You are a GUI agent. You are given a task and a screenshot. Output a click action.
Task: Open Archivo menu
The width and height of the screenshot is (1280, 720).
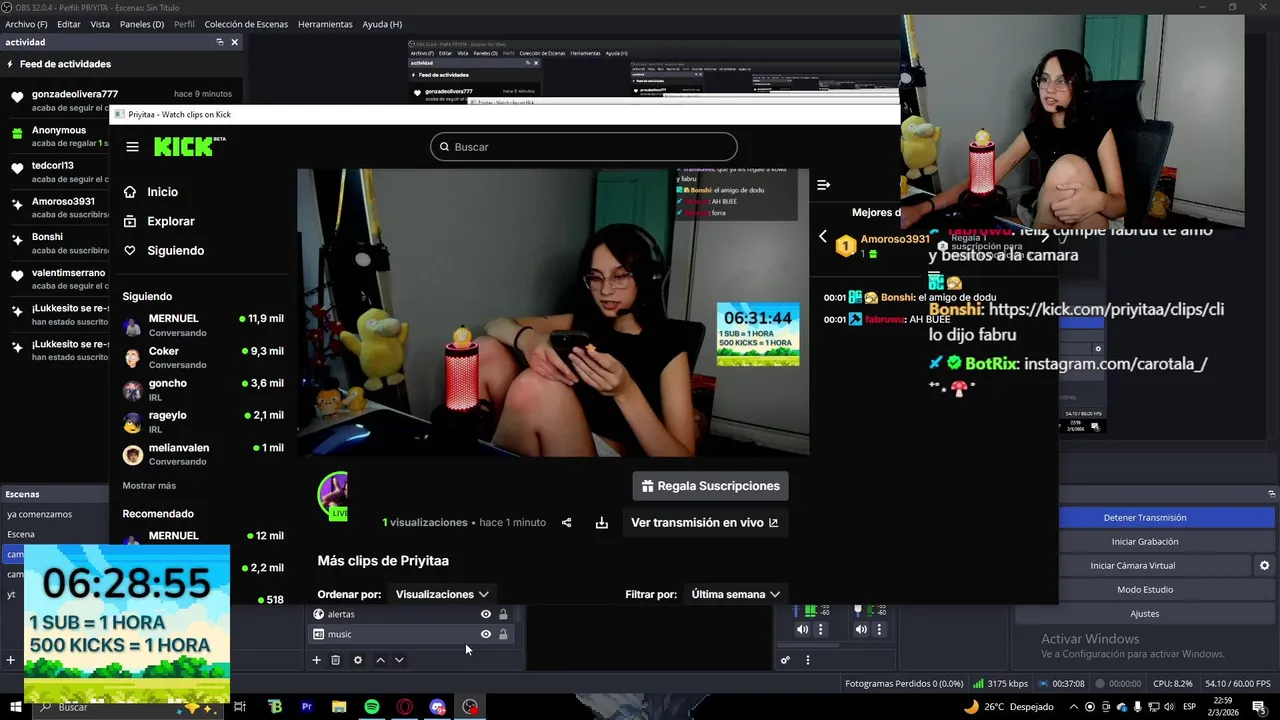[x=26, y=24]
